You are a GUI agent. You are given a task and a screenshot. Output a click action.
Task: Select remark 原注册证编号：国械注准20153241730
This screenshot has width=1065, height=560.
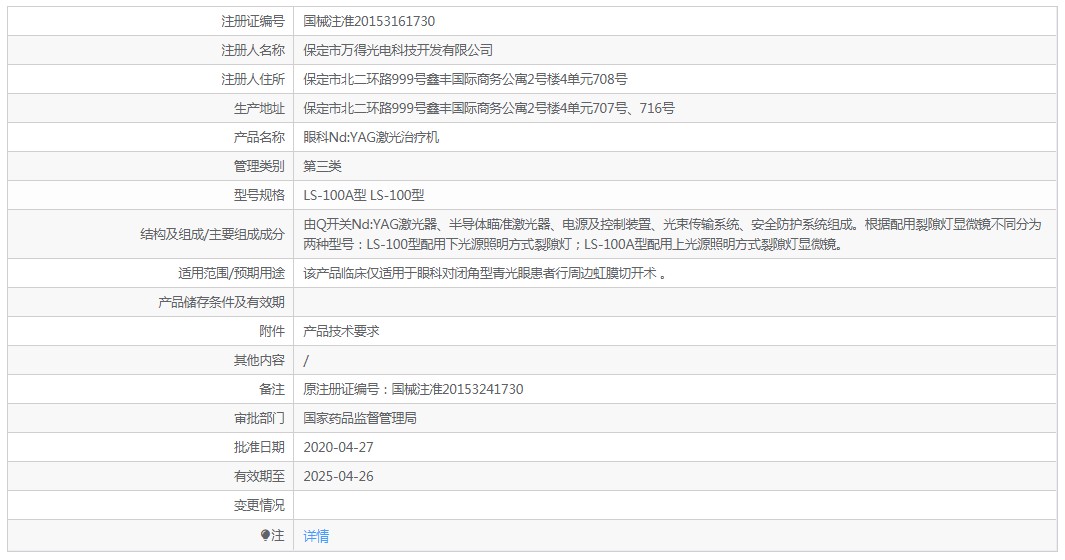(x=413, y=389)
